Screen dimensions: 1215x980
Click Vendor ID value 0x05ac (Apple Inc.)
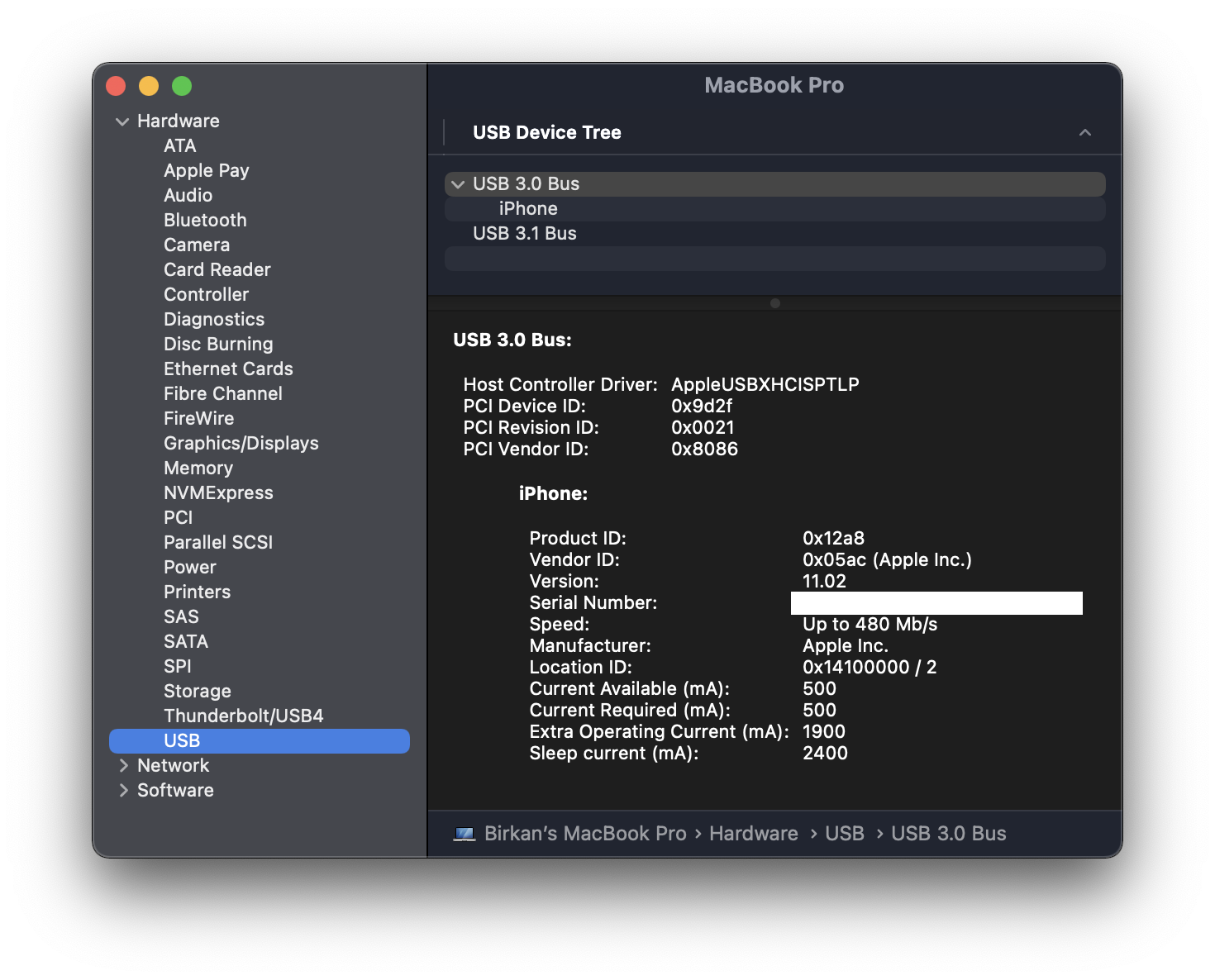pyautogui.click(x=887, y=560)
